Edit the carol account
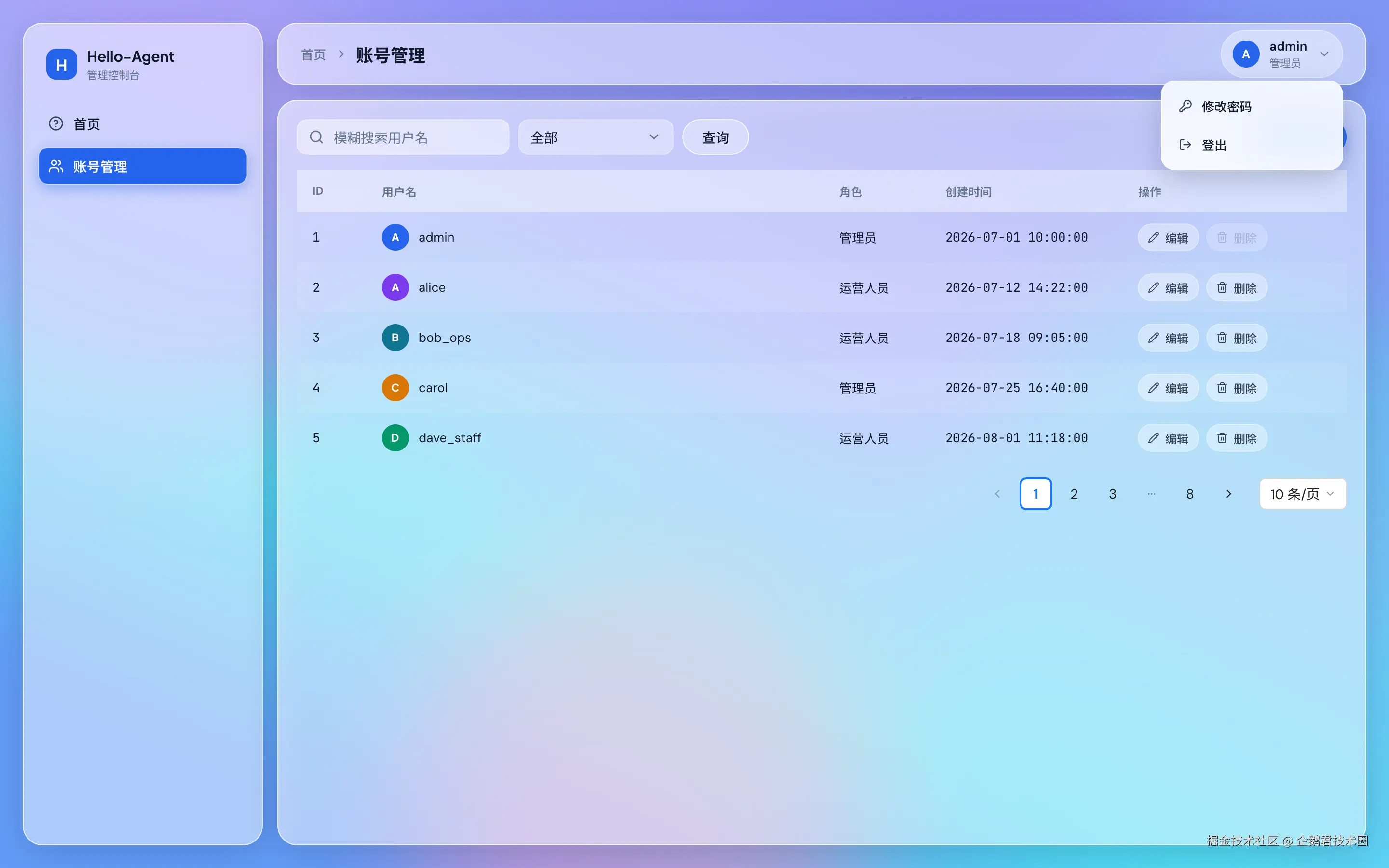The width and height of the screenshot is (1389, 868). click(1168, 388)
